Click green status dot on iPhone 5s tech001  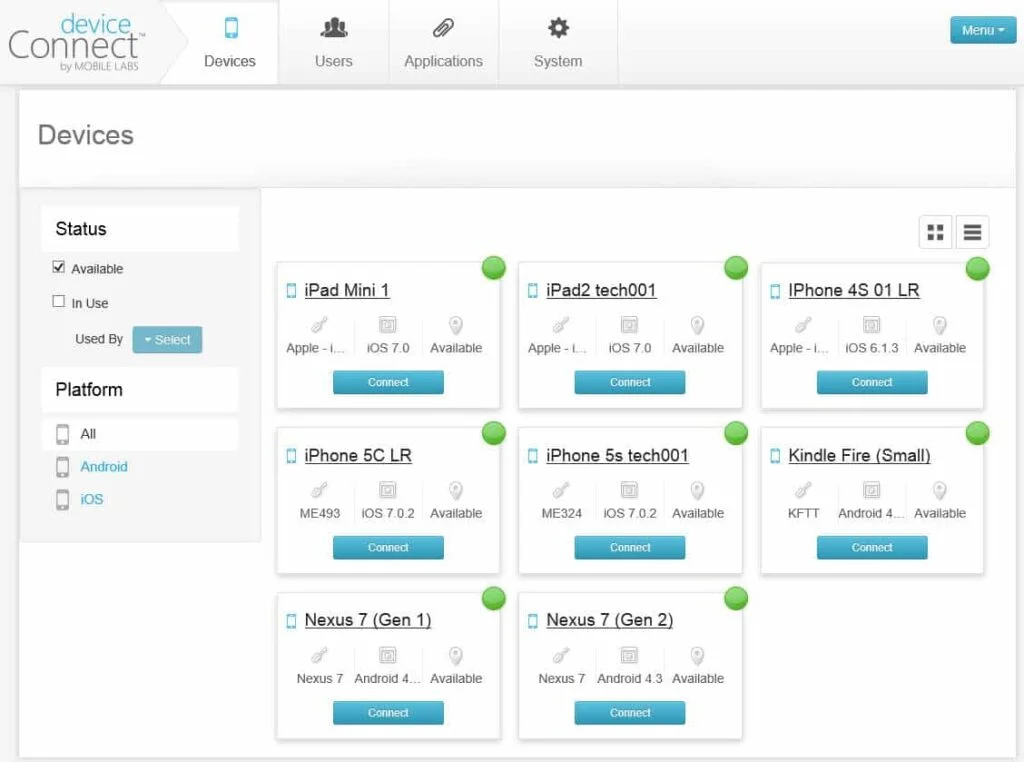pyautogui.click(x=736, y=433)
